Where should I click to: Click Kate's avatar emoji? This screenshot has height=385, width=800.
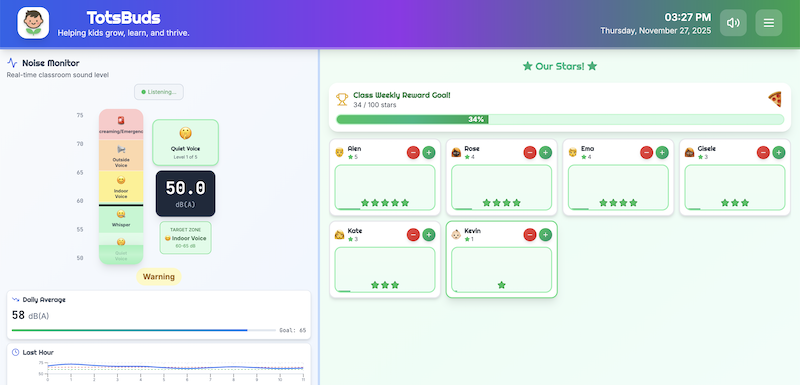[339, 235]
